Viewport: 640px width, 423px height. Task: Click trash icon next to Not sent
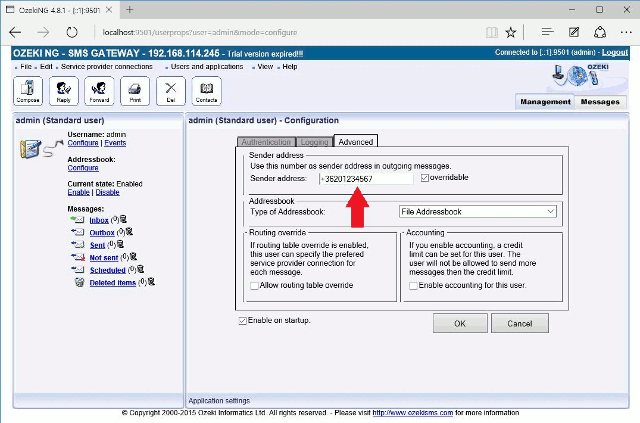[133, 256]
